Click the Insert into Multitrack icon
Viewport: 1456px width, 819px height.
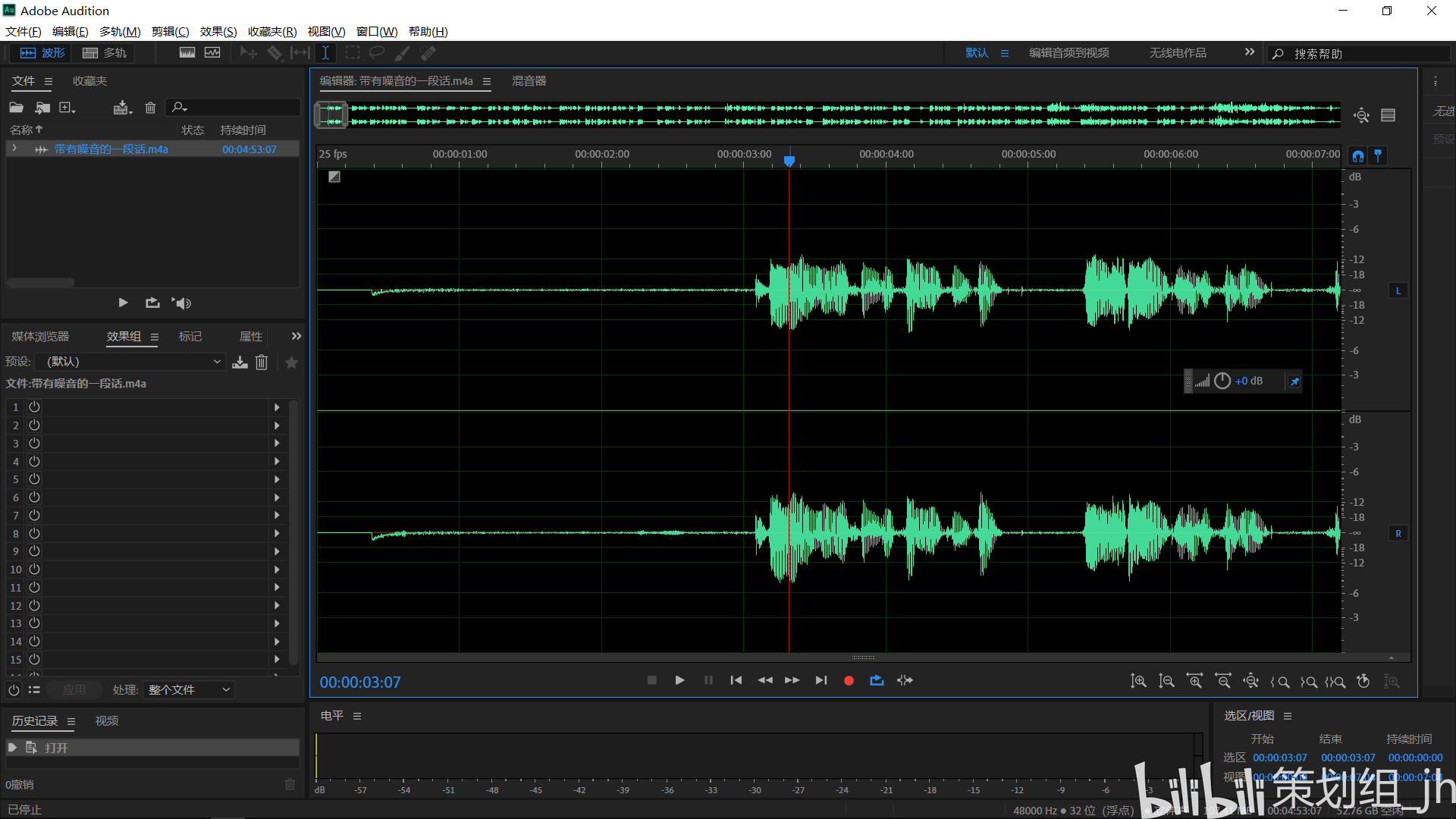tap(123, 108)
